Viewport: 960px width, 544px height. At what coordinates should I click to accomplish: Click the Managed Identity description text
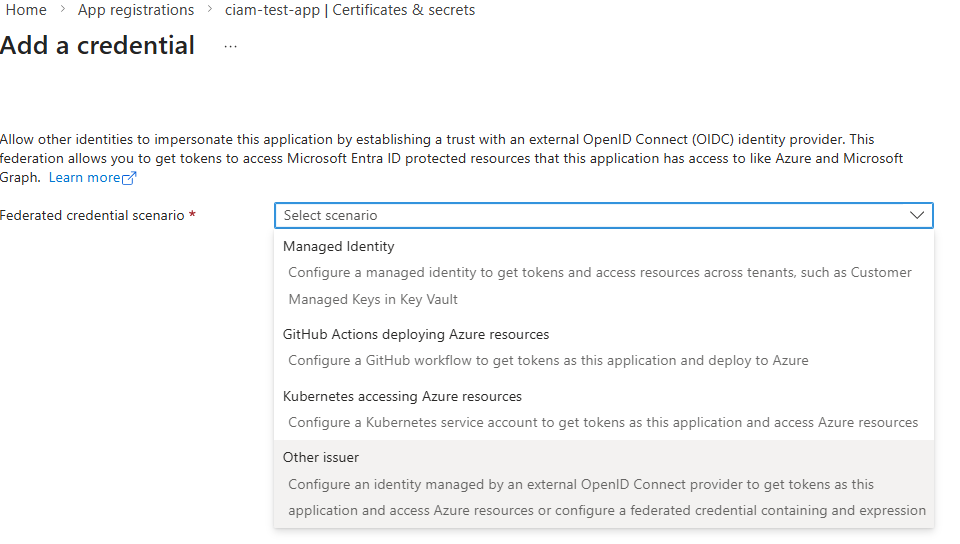coord(600,272)
